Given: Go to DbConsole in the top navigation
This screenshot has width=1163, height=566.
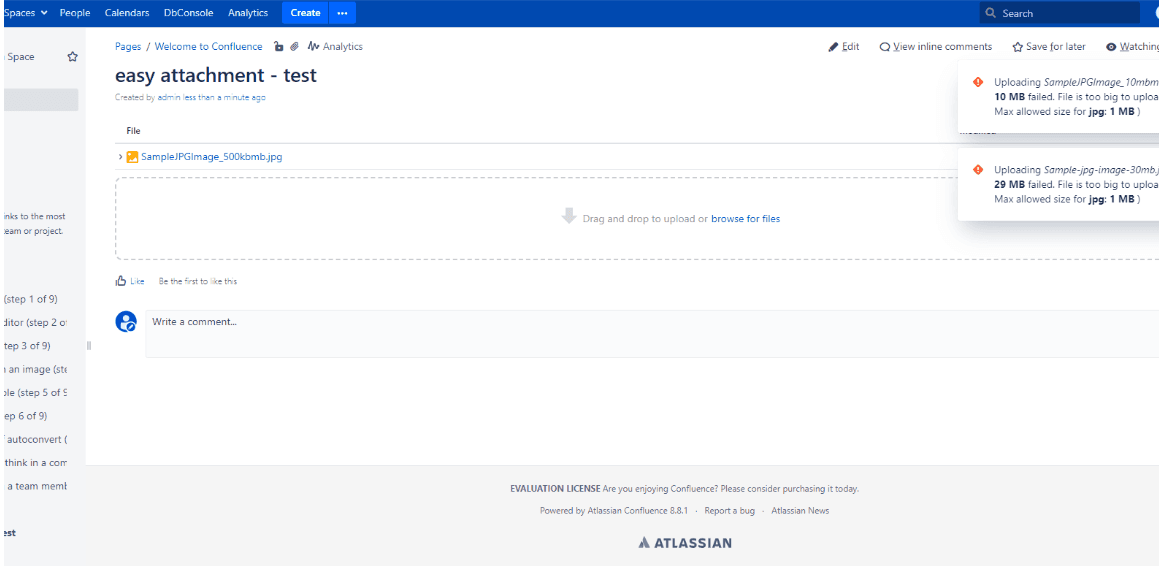Looking at the screenshot, I should (188, 13).
